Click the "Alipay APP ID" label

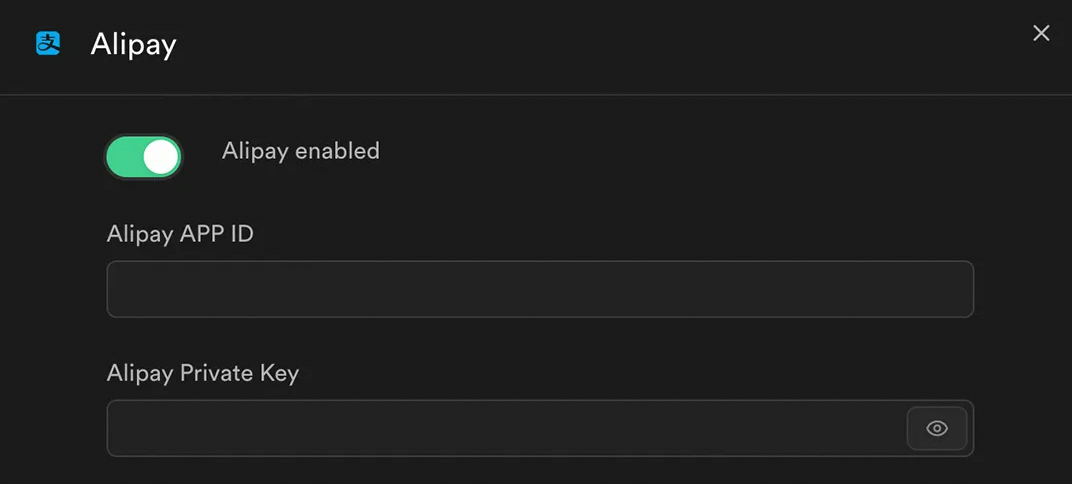[180, 234]
